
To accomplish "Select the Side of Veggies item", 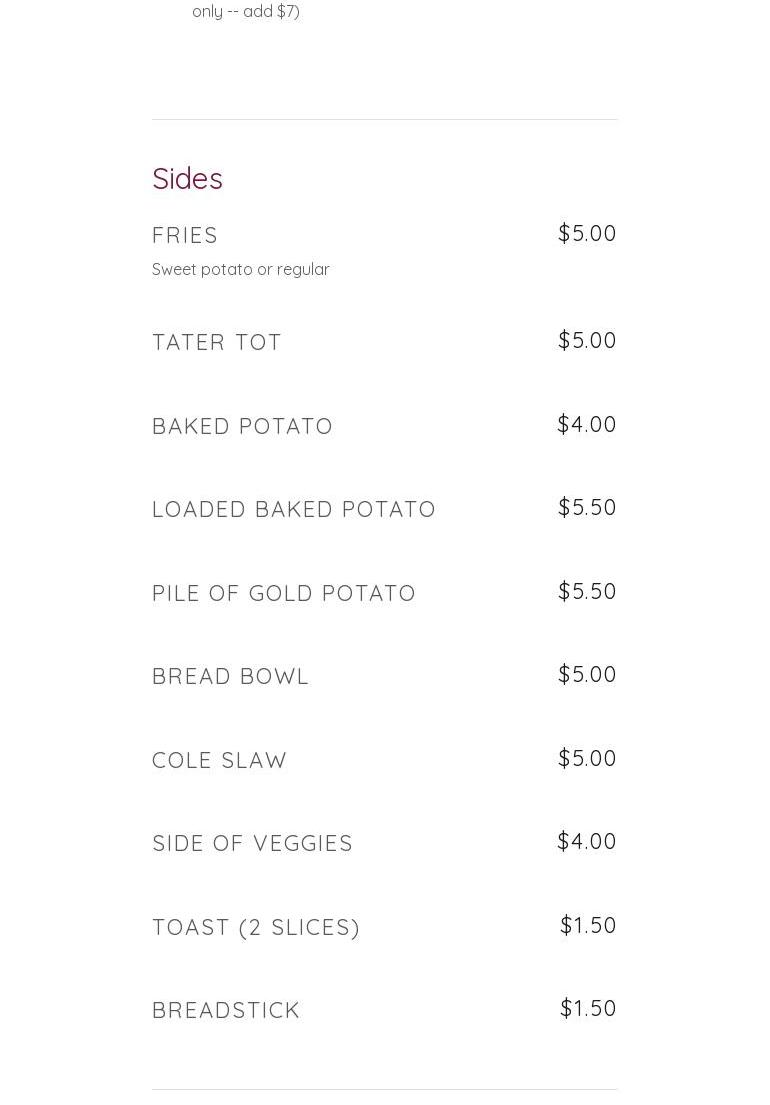I will (253, 843).
